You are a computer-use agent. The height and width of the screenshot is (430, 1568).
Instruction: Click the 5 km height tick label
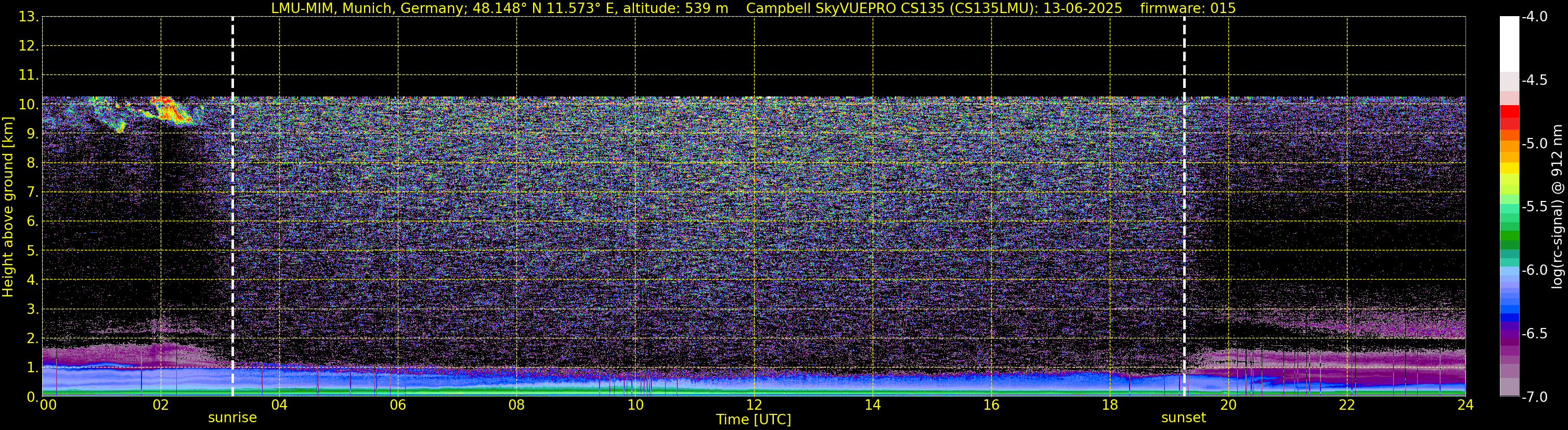pyautogui.click(x=32, y=251)
